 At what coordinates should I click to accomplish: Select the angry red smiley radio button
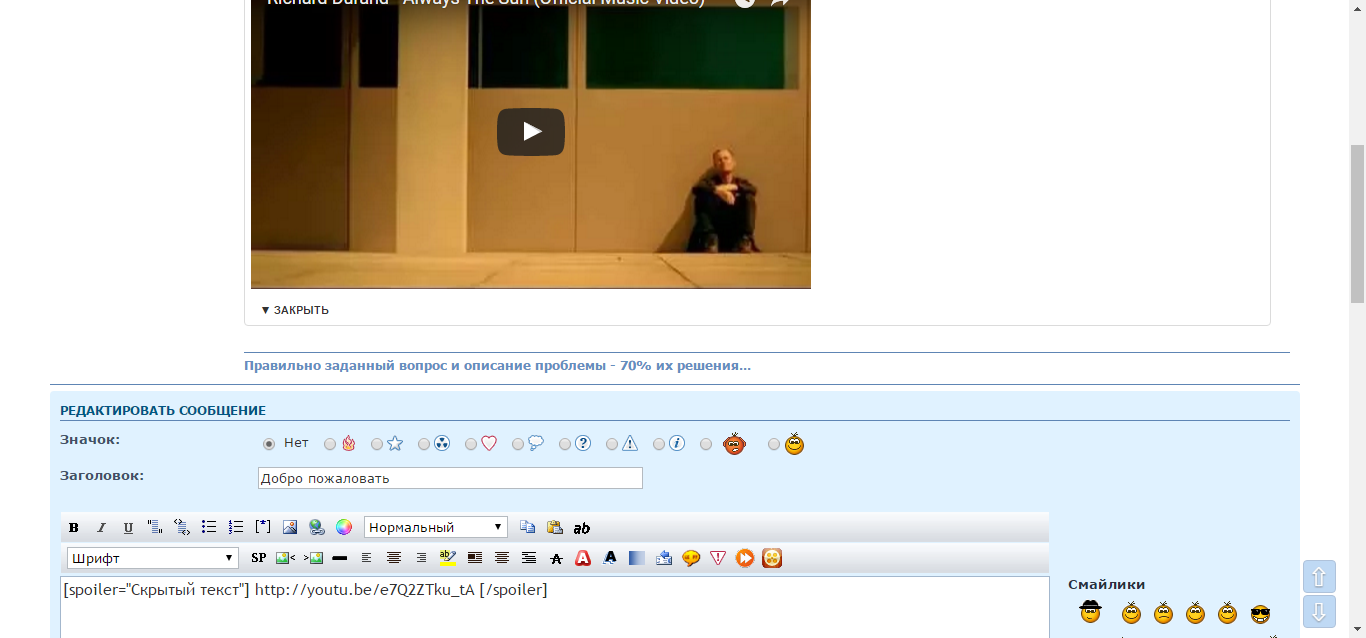point(706,444)
